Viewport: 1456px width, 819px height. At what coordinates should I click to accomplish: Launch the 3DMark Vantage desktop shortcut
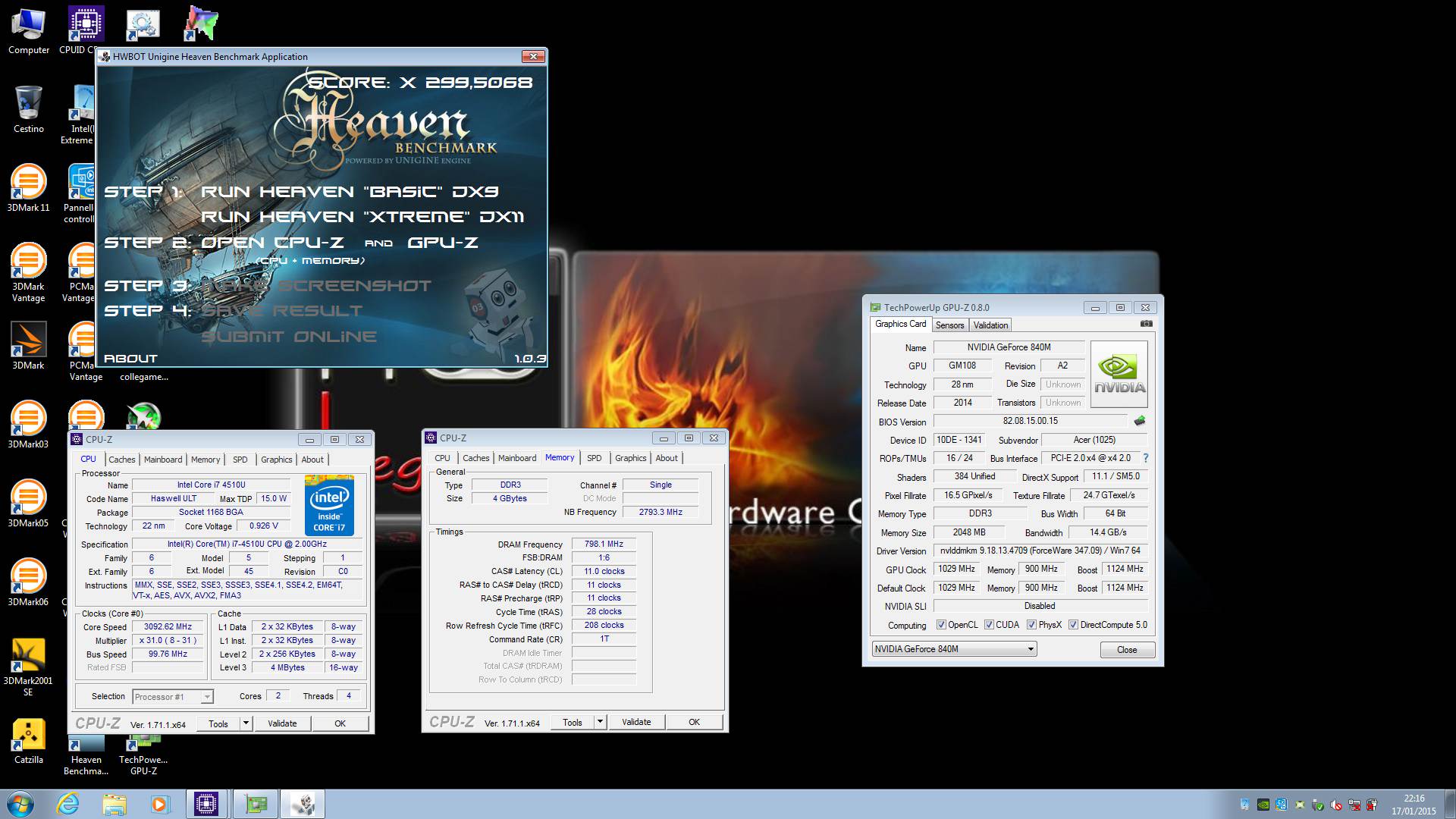click(29, 271)
